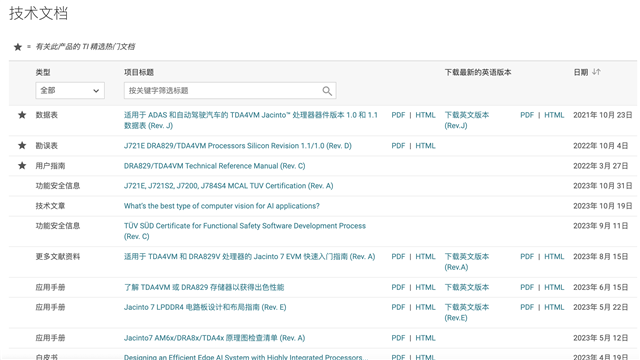This screenshot has width=640, height=360.
Task: Open HTML of 原理图检查清单
Action: [425, 338]
